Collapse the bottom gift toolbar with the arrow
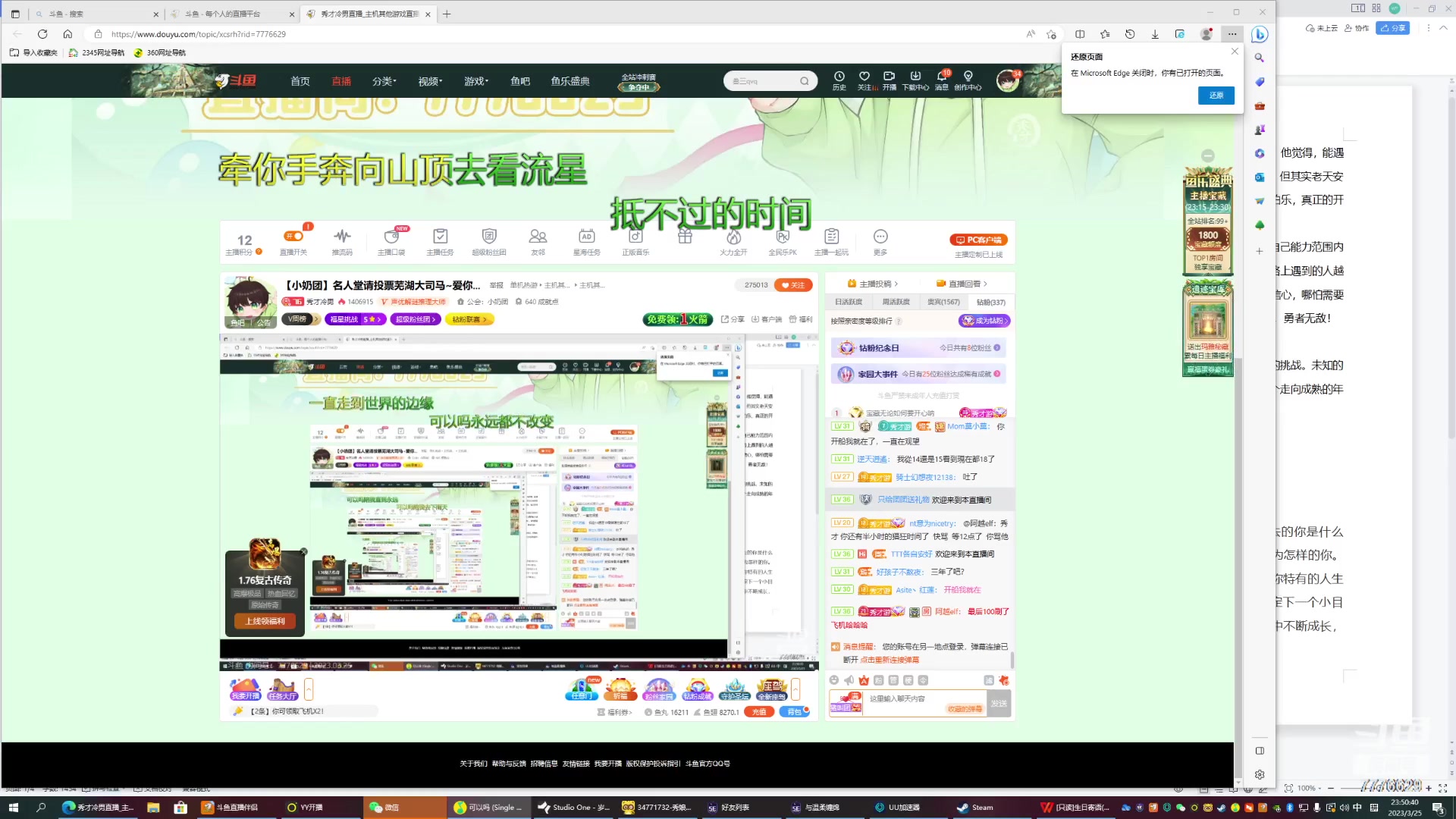1456x819 pixels. pyautogui.click(x=795, y=690)
